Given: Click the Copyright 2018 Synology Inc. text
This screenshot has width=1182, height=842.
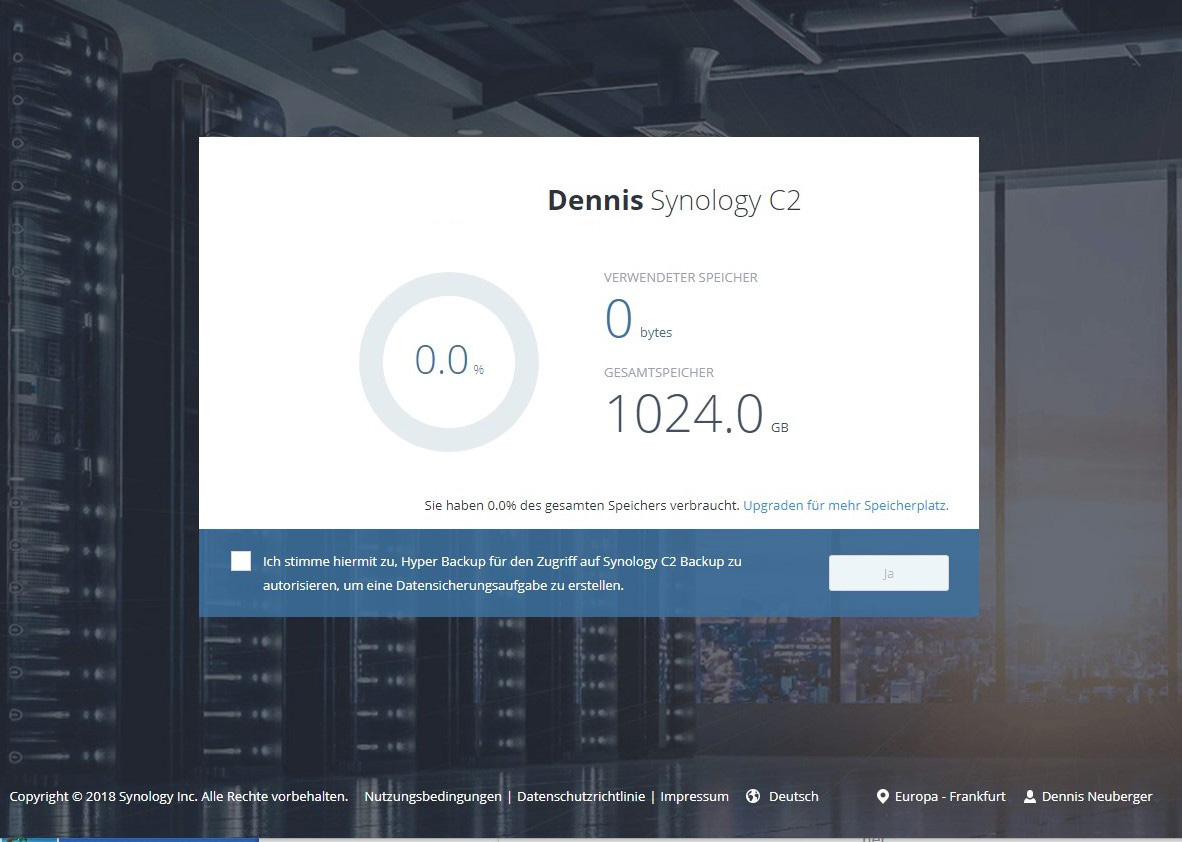Looking at the screenshot, I should [x=179, y=796].
